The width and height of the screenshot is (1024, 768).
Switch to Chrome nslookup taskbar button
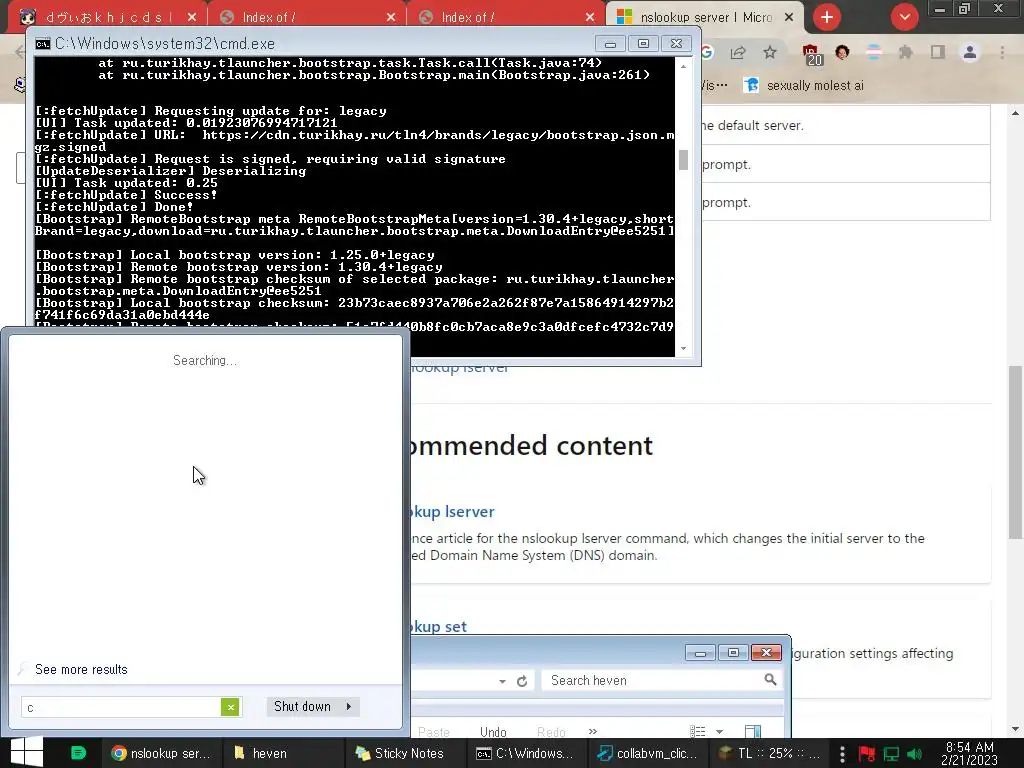tap(161, 753)
